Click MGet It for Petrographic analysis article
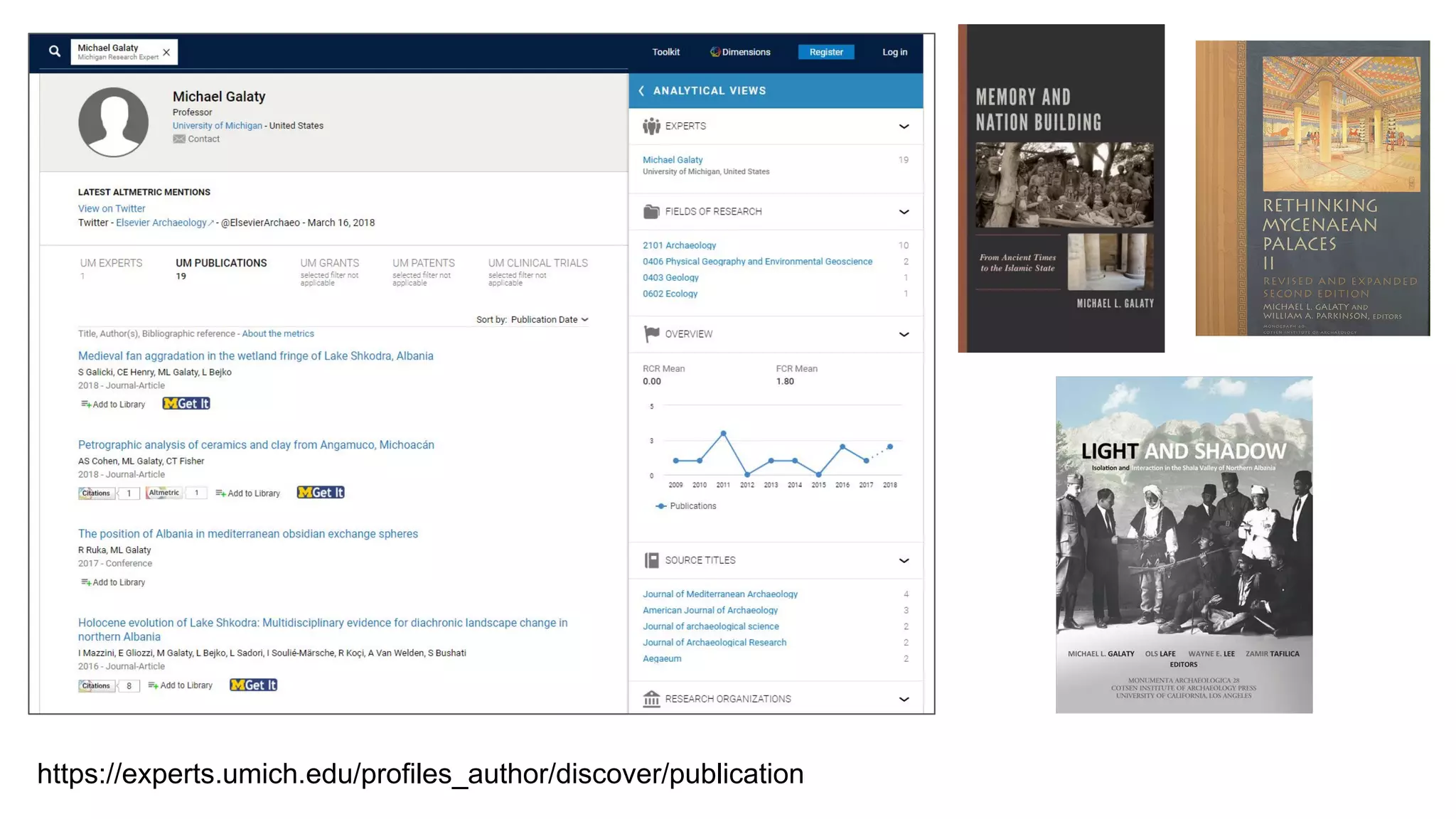 click(x=321, y=493)
